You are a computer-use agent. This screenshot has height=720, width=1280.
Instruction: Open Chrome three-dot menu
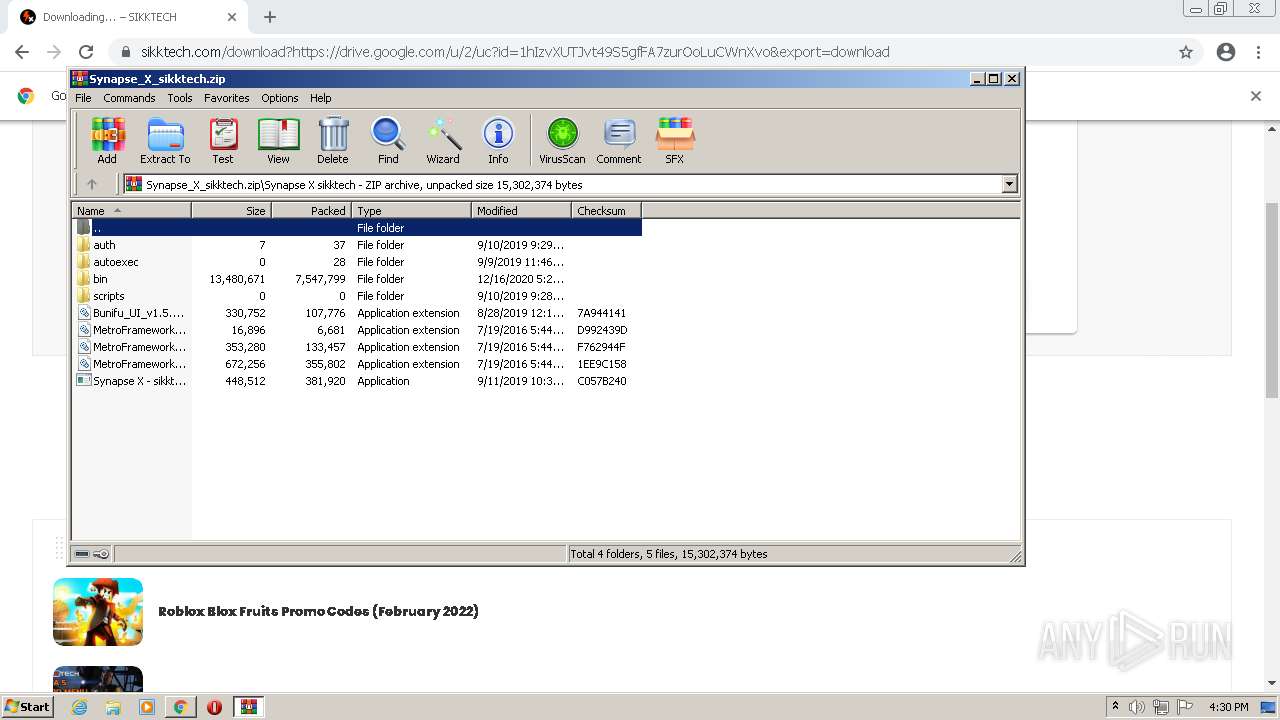click(x=1258, y=52)
